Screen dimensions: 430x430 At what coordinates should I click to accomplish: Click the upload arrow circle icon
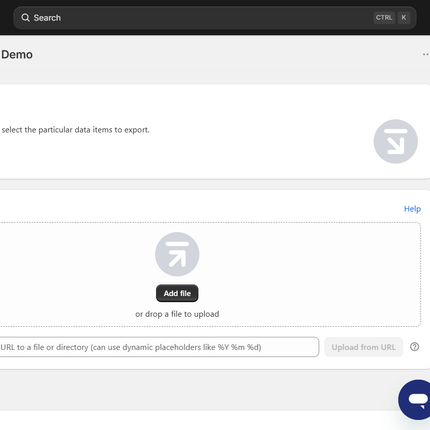[x=177, y=254]
